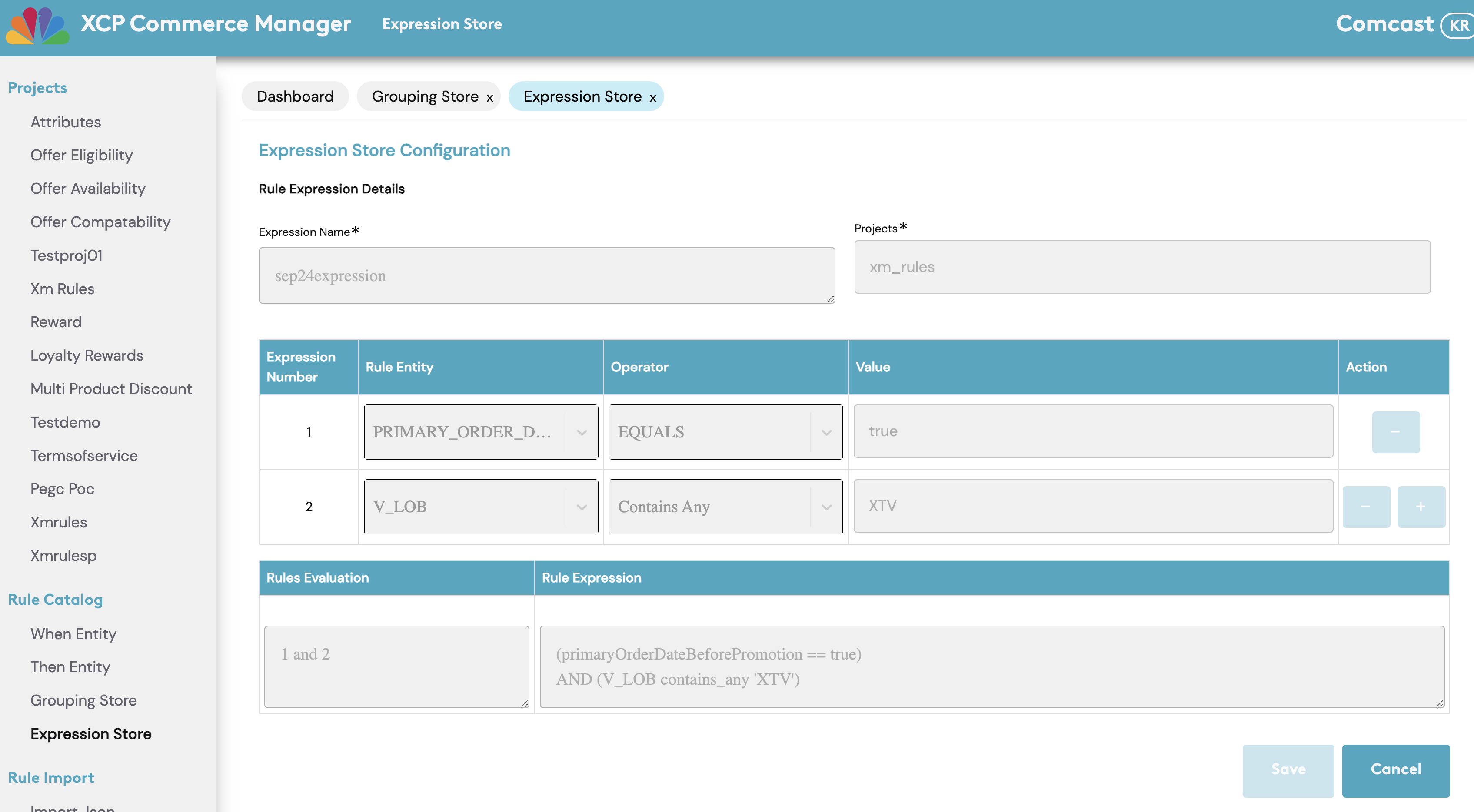Open the Contains Any operator combo box

725,507
